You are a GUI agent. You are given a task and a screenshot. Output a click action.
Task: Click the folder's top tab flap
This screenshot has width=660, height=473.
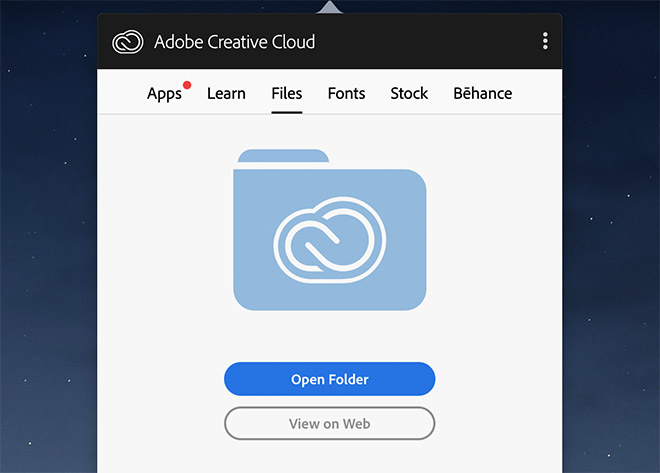283,156
